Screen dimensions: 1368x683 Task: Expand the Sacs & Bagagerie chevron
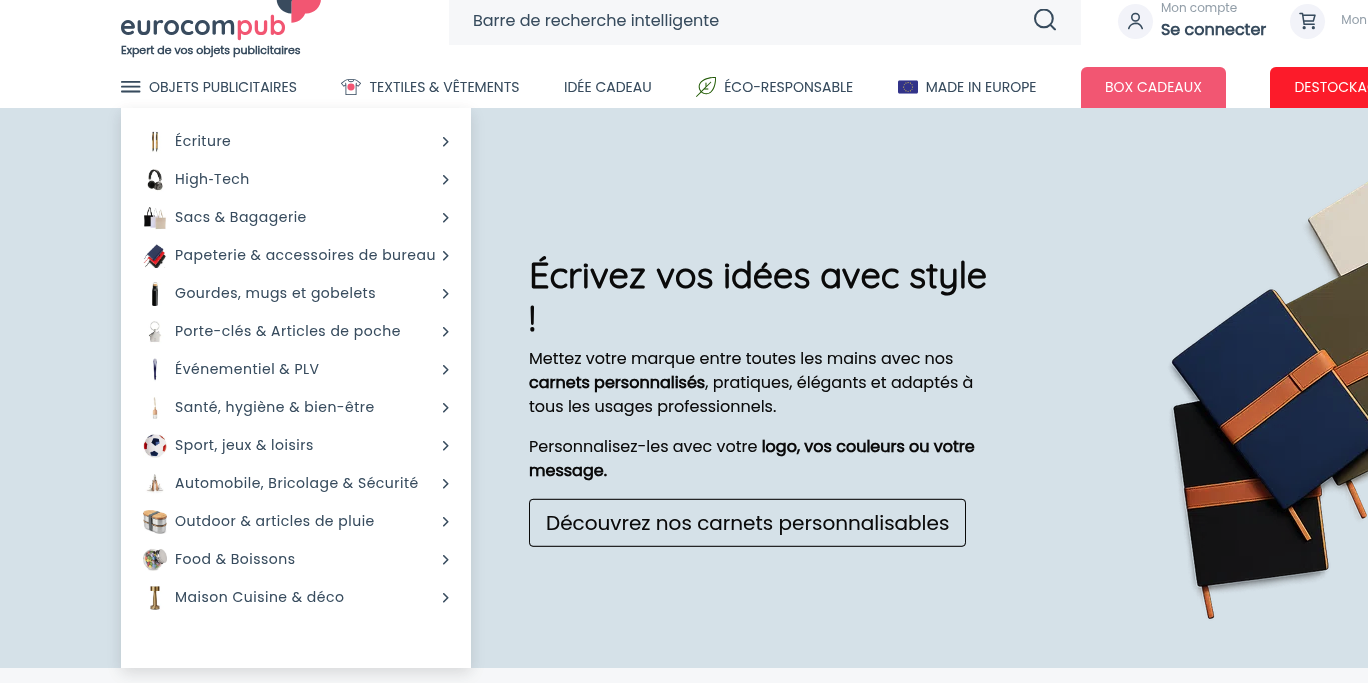pyautogui.click(x=445, y=218)
